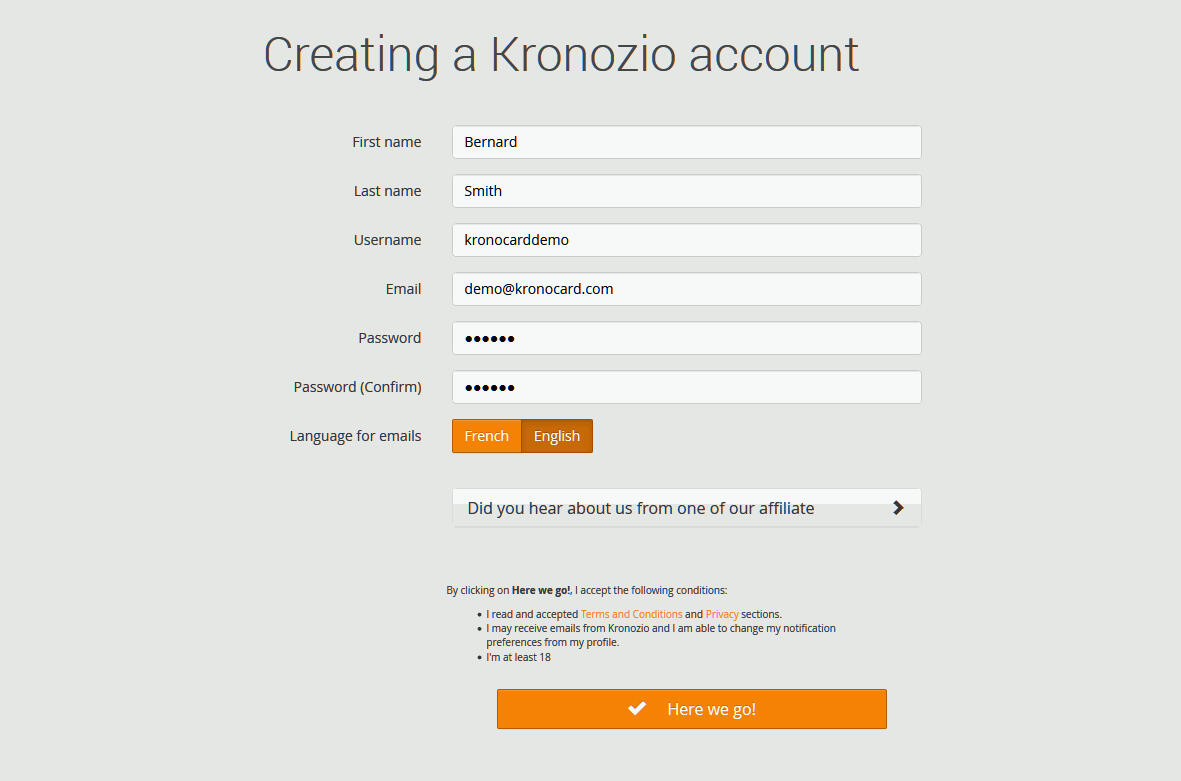The height and width of the screenshot is (781, 1181).
Task: Select English as email language
Action: coord(557,436)
